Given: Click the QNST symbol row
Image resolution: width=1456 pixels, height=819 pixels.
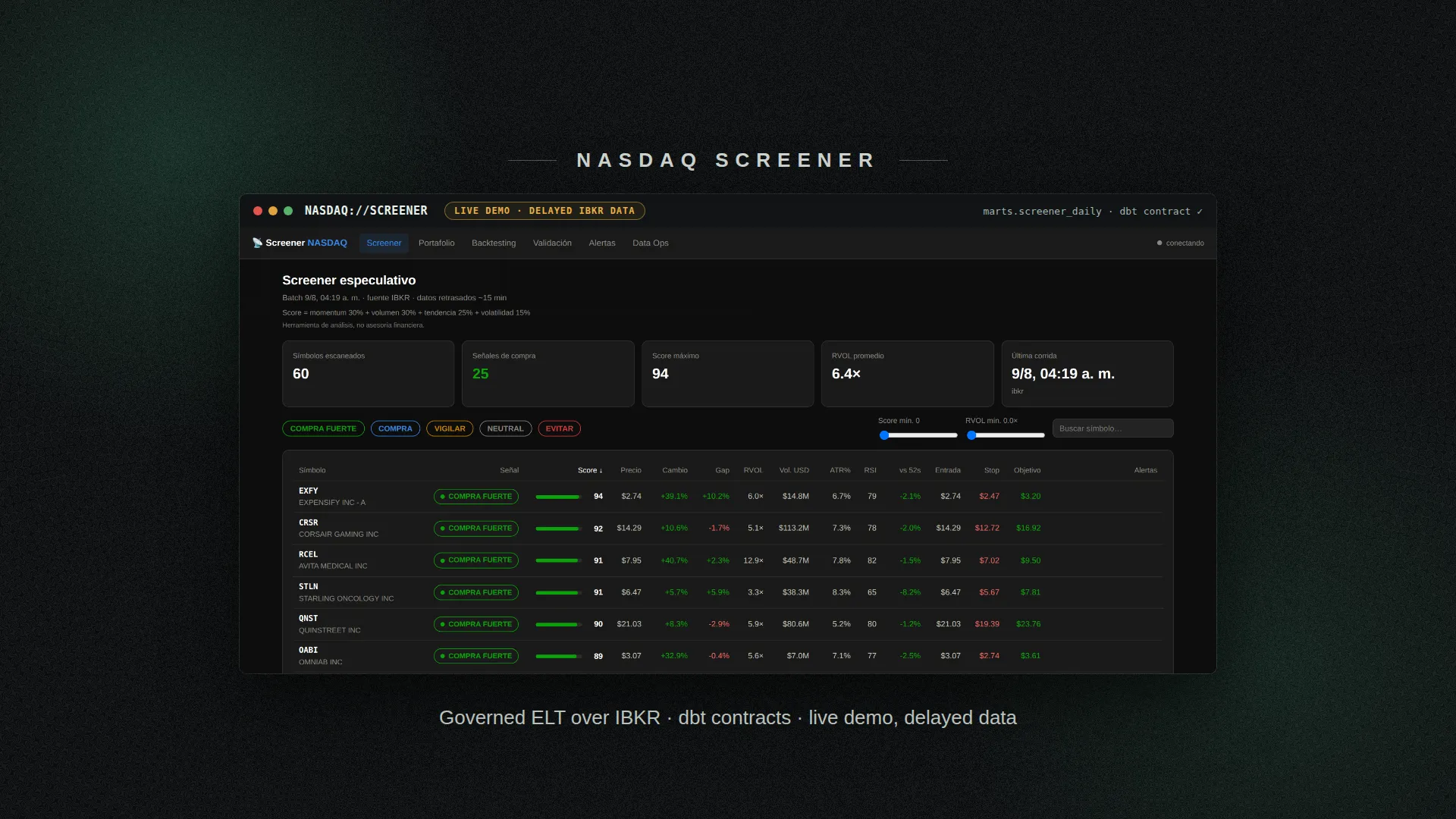Looking at the screenshot, I should (x=728, y=624).
